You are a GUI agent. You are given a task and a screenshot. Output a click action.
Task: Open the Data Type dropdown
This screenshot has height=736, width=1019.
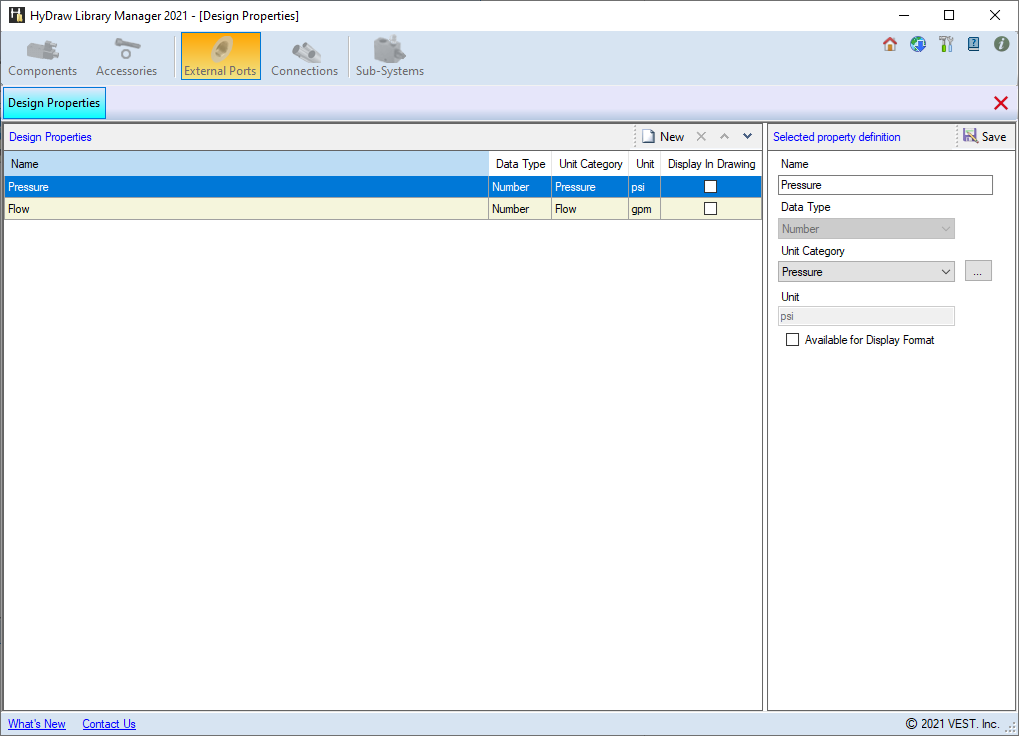coord(866,229)
